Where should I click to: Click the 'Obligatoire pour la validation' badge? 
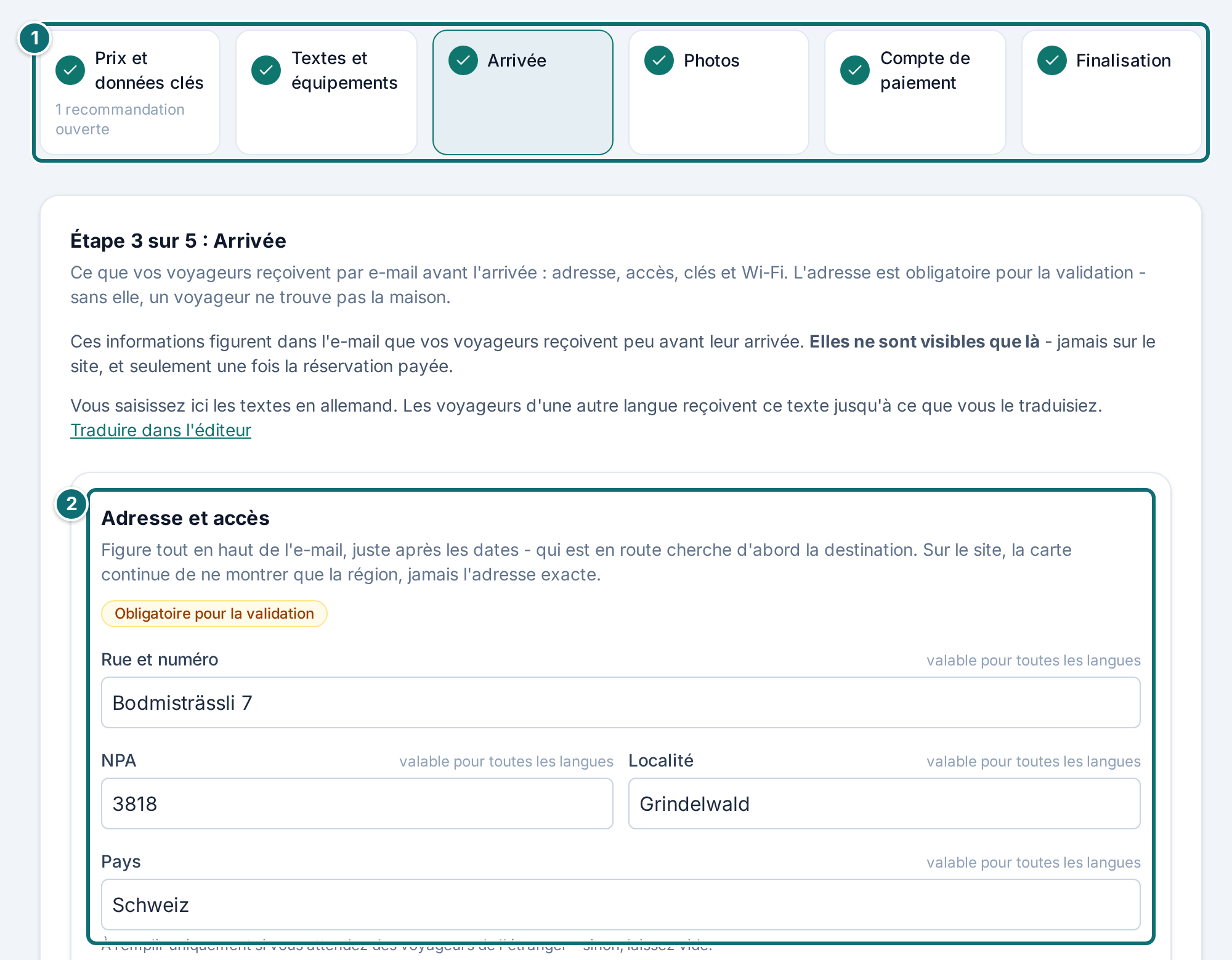214,614
